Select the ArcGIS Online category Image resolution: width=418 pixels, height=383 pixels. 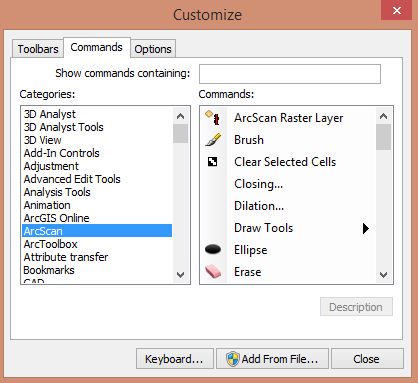click(x=97, y=218)
